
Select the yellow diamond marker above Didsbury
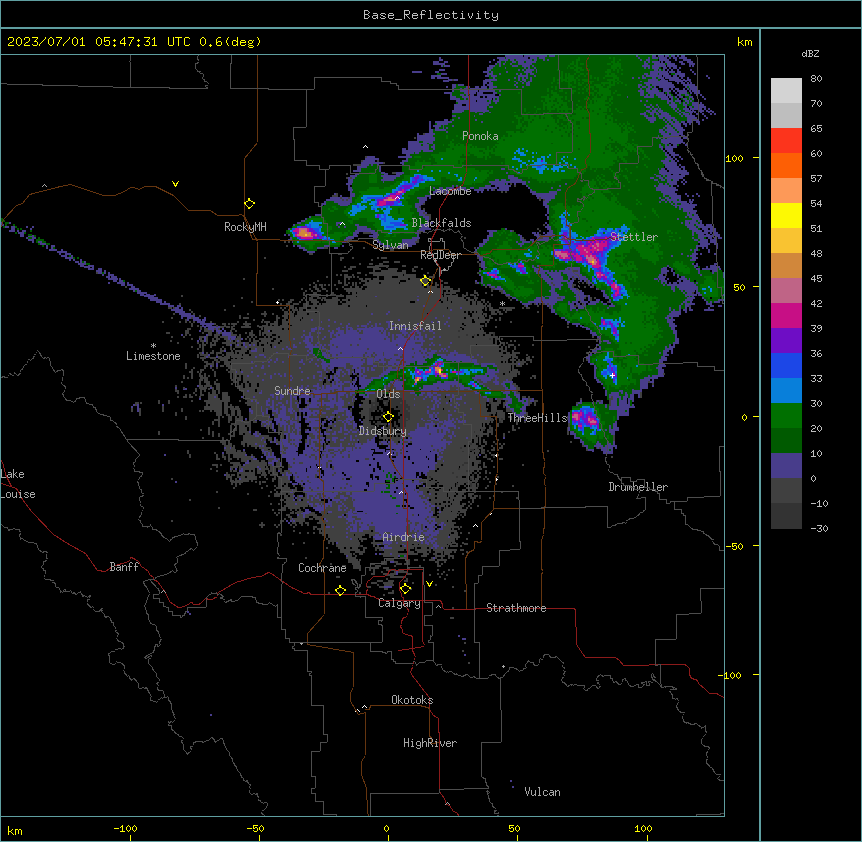(x=388, y=416)
